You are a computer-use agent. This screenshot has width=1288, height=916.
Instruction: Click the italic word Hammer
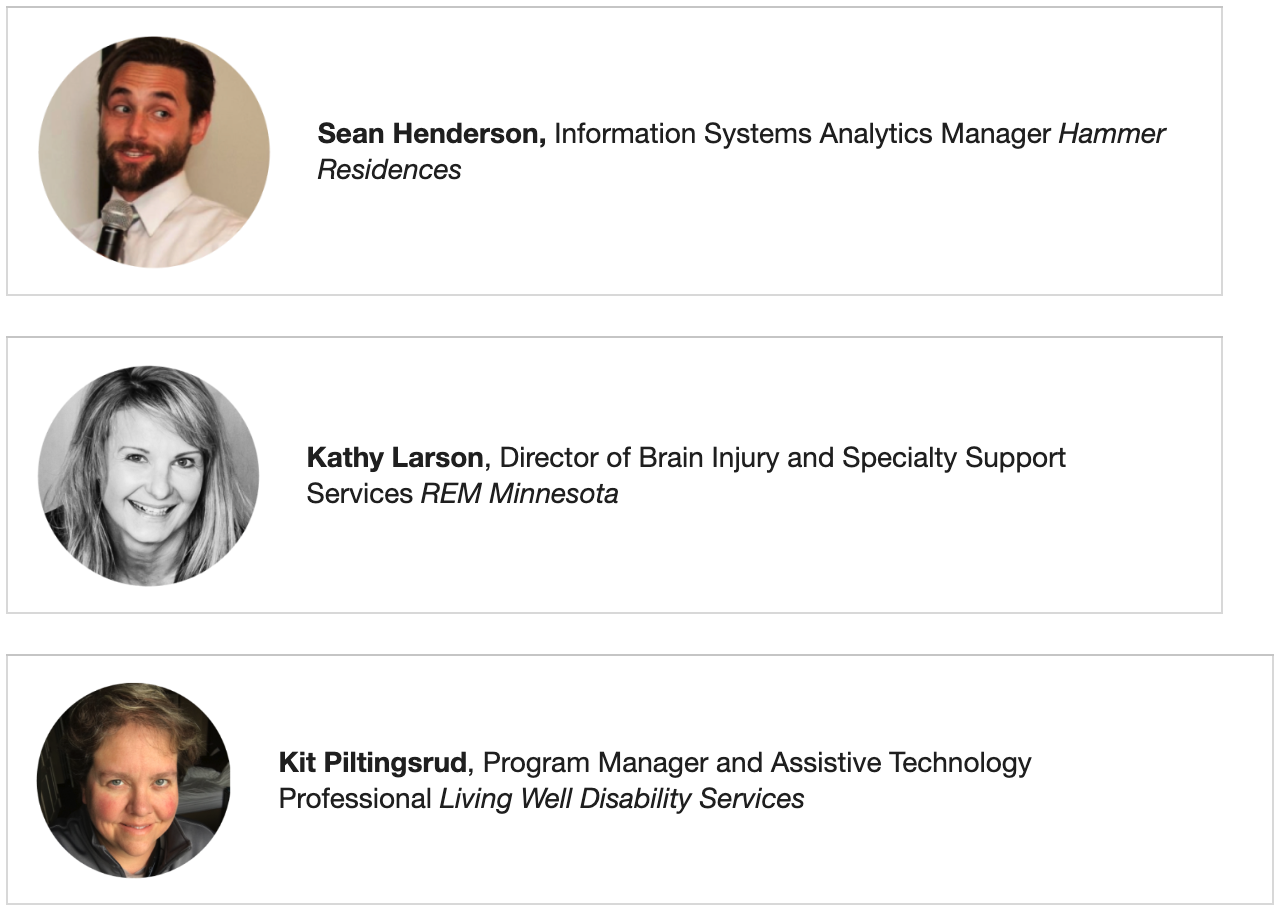[x=1111, y=134]
